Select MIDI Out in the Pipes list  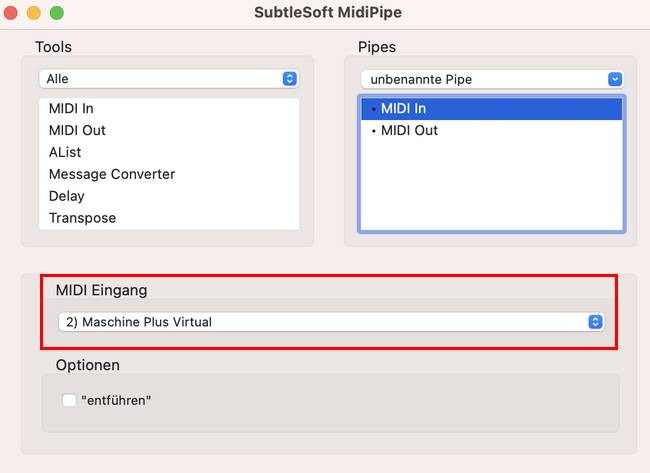point(492,131)
